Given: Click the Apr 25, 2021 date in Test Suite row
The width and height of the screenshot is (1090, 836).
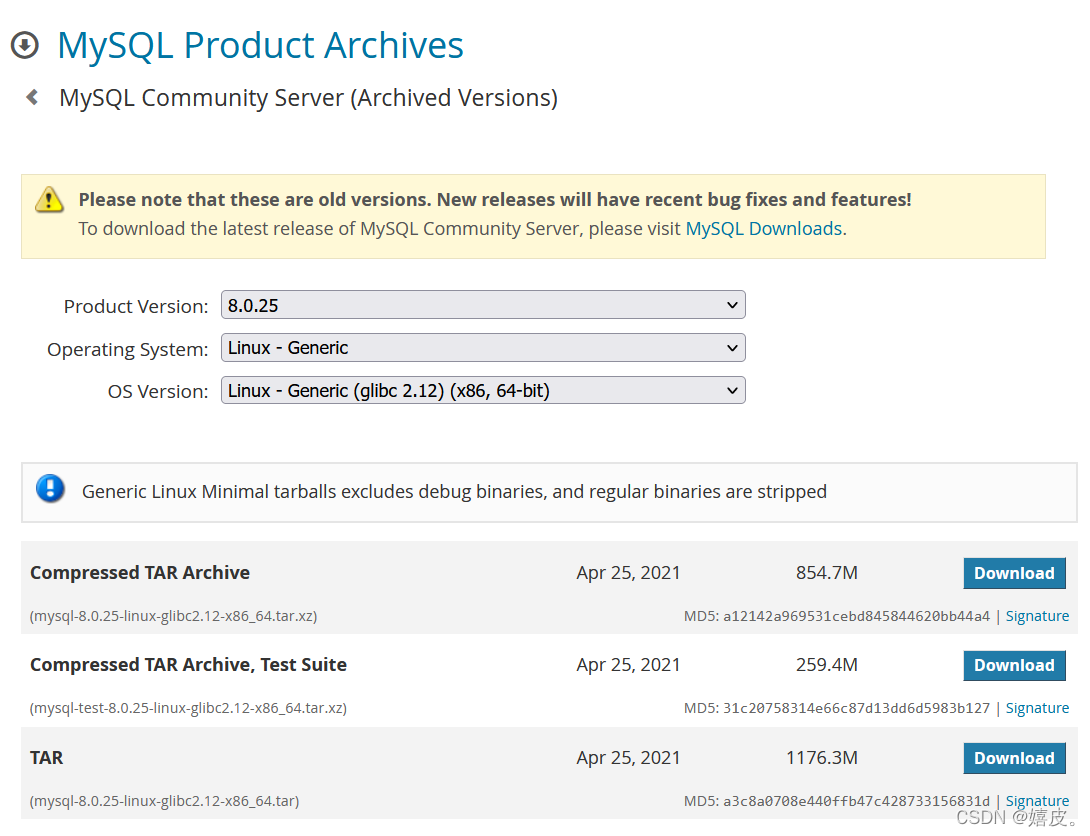Looking at the screenshot, I should point(628,665).
